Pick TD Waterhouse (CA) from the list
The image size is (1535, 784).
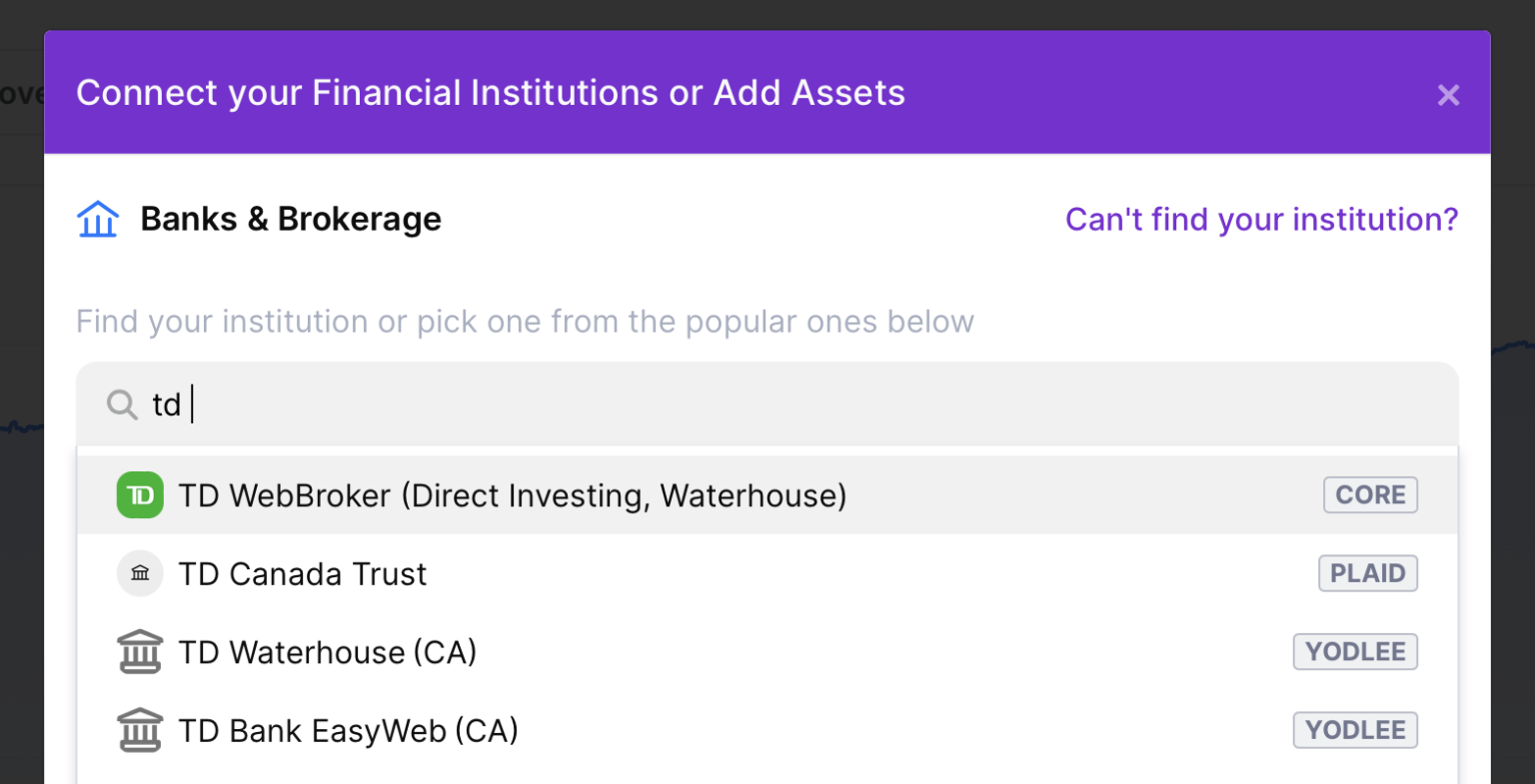tap(327, 652)
